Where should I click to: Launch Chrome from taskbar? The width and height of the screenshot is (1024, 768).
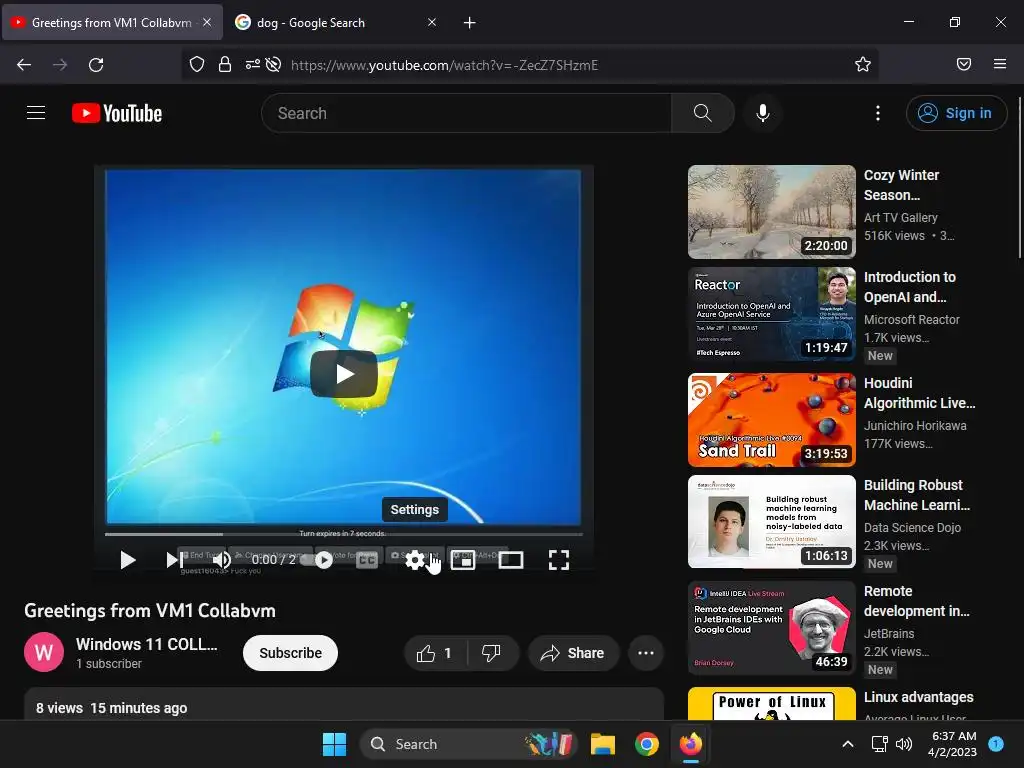[x=647, y=744]
